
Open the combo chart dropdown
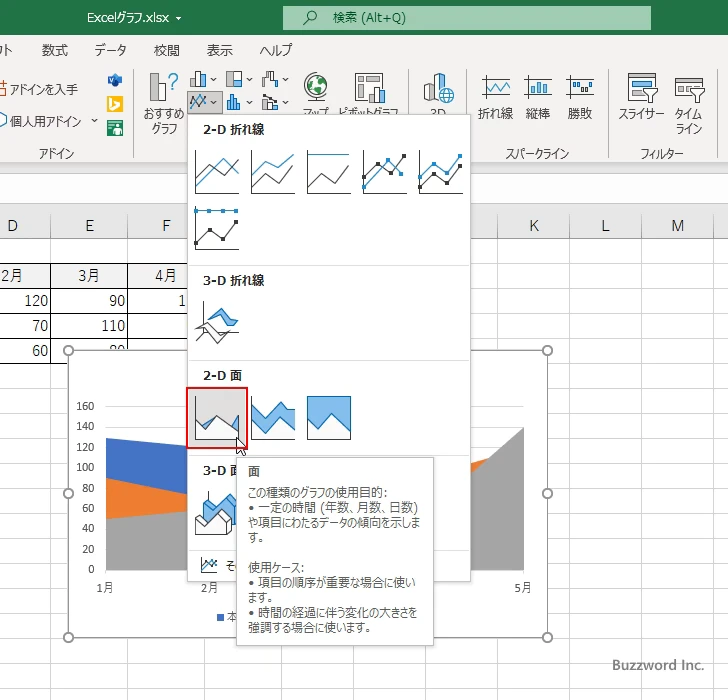click(x=274, y=102)
